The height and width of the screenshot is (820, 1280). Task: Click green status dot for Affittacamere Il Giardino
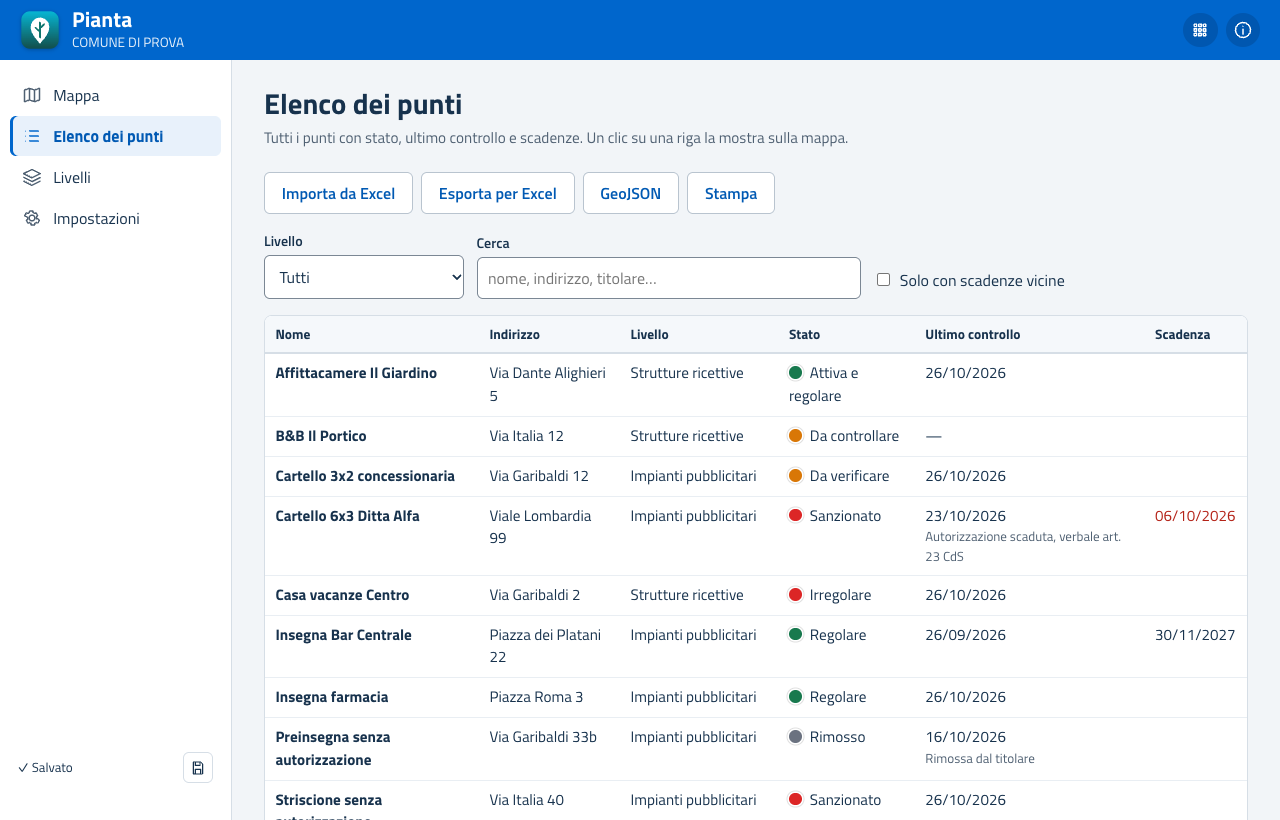(x=796, y=373)
